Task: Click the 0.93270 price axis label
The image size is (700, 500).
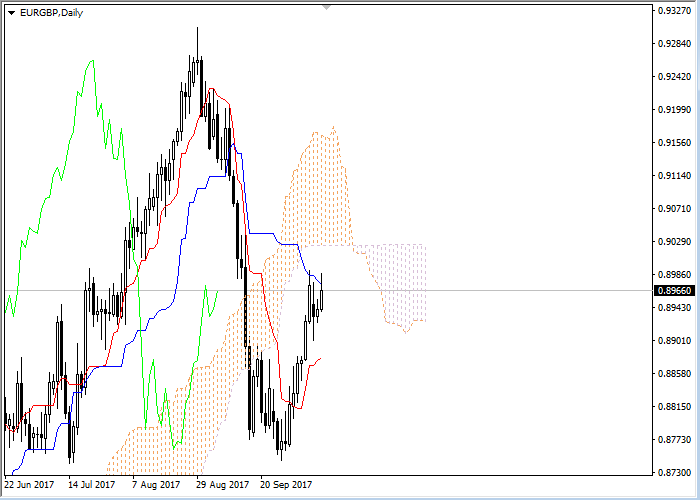Action: coord(674,11)
